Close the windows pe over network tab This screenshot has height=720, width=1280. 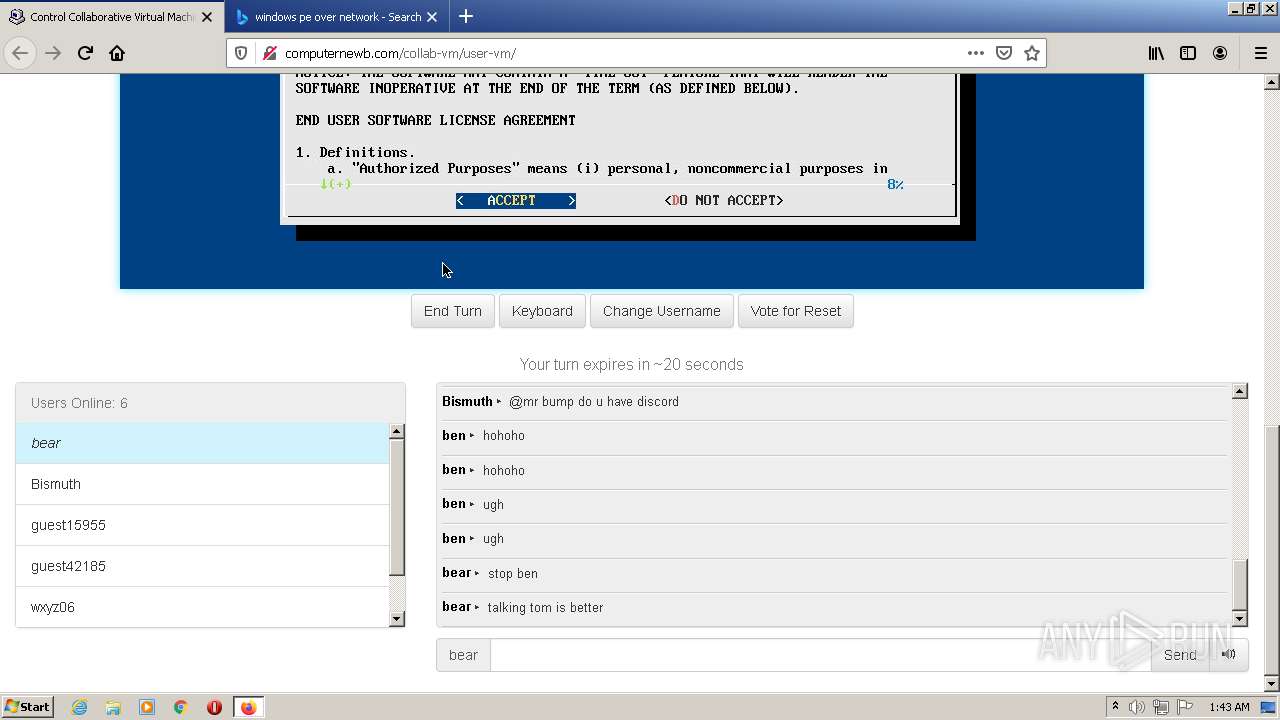tap(432, 17)
